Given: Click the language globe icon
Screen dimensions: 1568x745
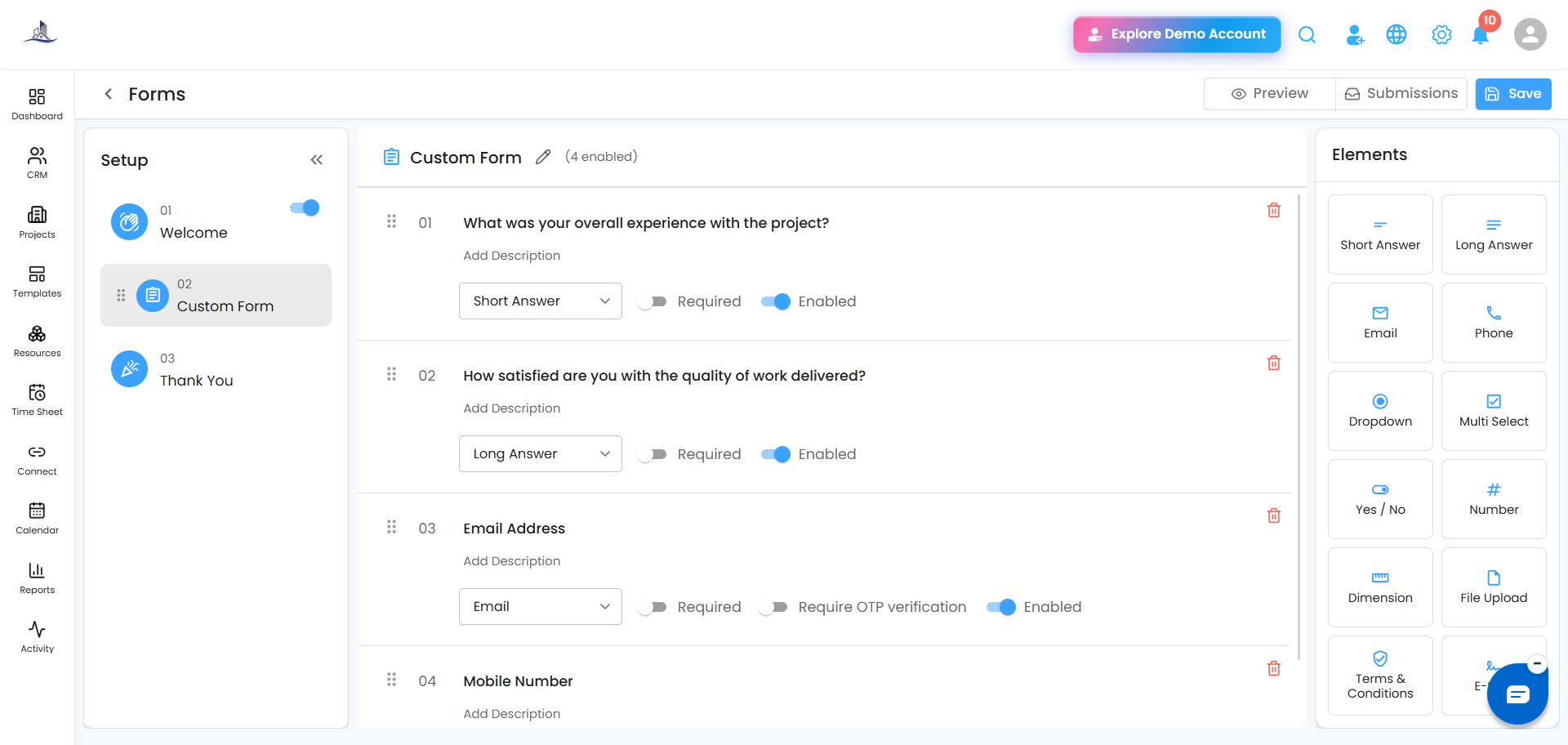Looking at the screenshot, I should pyautogui.click(x=1396, y=34).
